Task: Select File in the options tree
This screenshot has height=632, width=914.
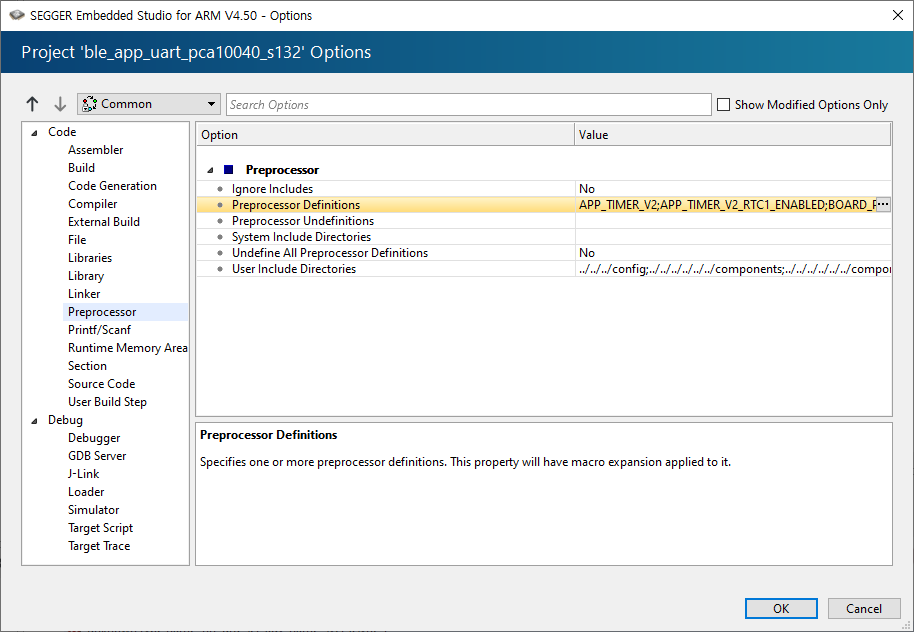Action: [x=77, y=240]
